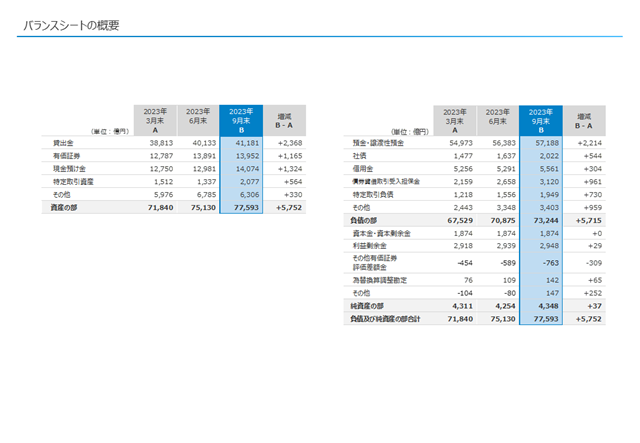This screenshot has height=443, width=640.
Task: Select the 資産の部 total value 77,593
Action: tap(246, 207)
